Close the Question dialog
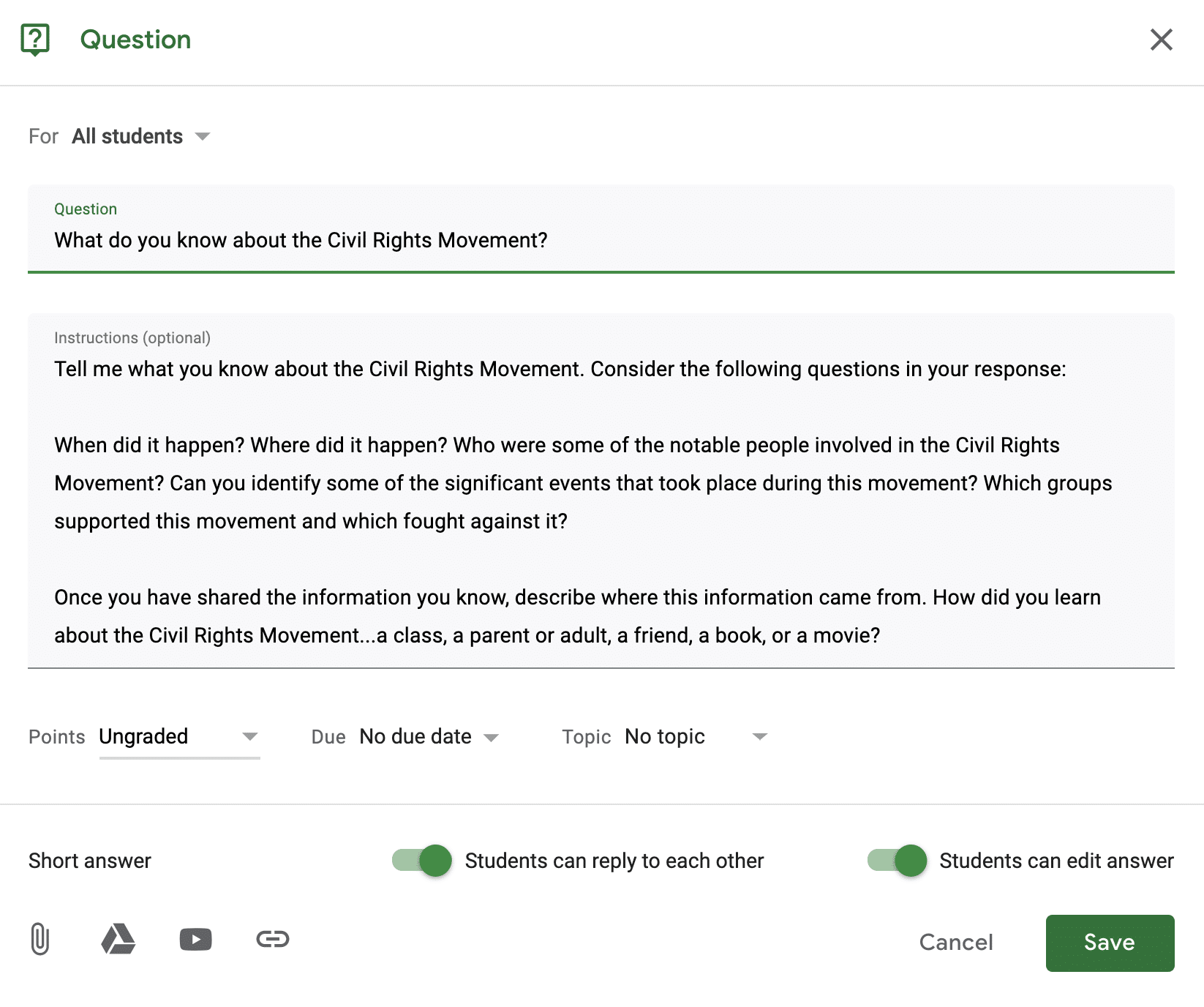This screenshot has height=1007, width=1204. (1161, 40)
